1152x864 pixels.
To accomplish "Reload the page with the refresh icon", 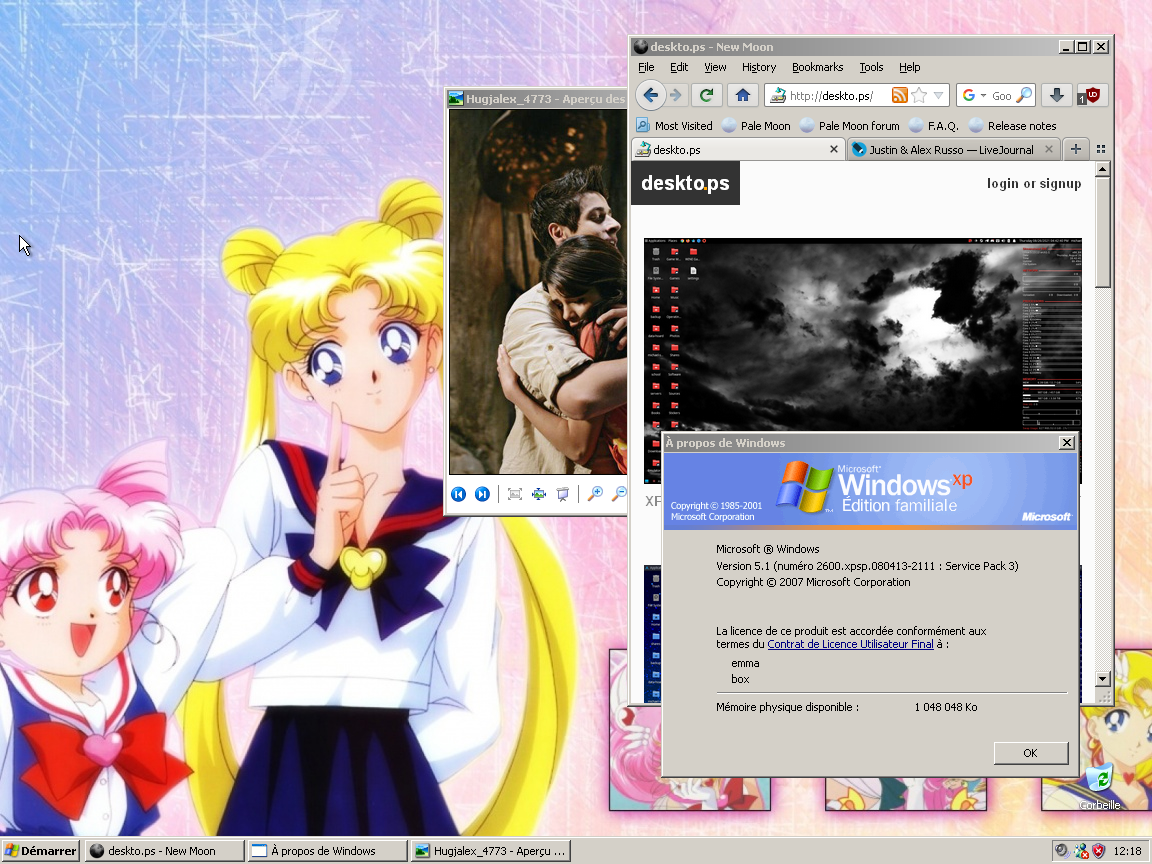I will pos(707,95).
